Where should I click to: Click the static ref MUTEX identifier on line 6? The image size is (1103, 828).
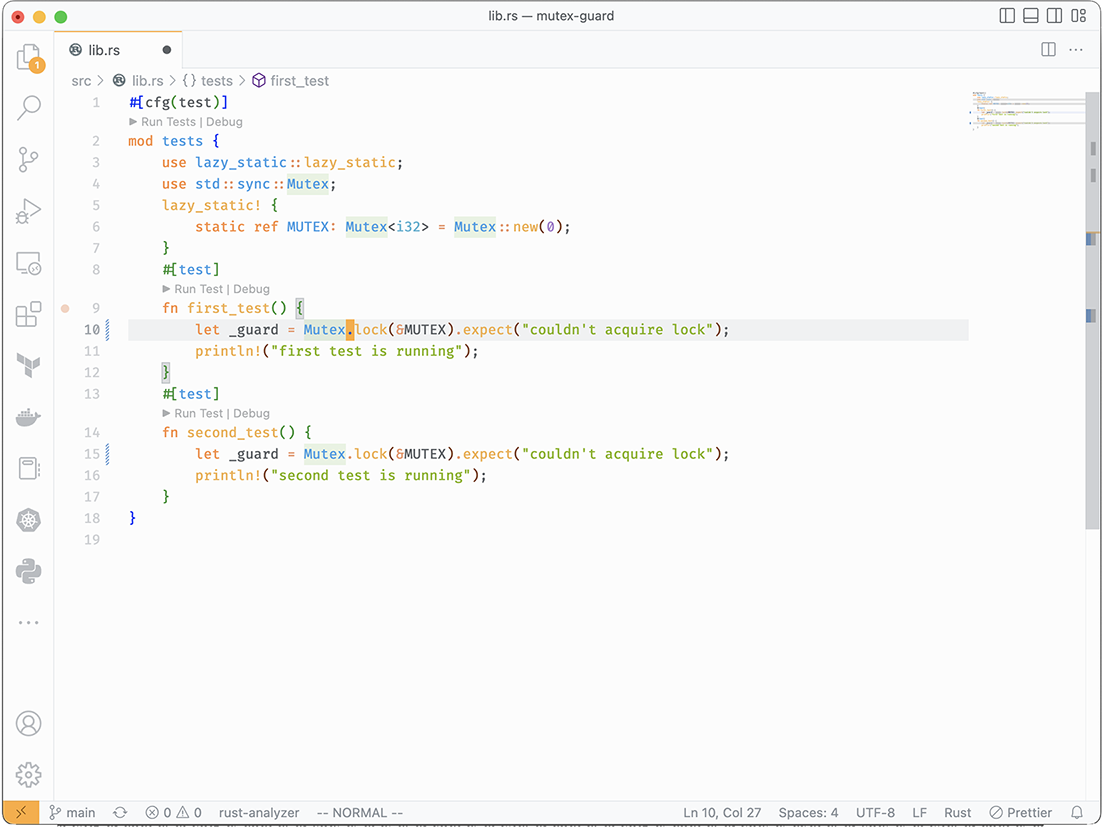307,227
